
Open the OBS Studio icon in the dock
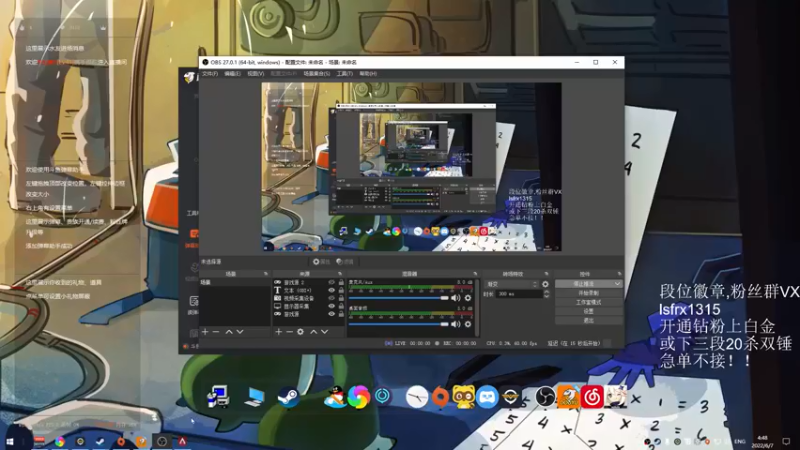tap(545, 397)
